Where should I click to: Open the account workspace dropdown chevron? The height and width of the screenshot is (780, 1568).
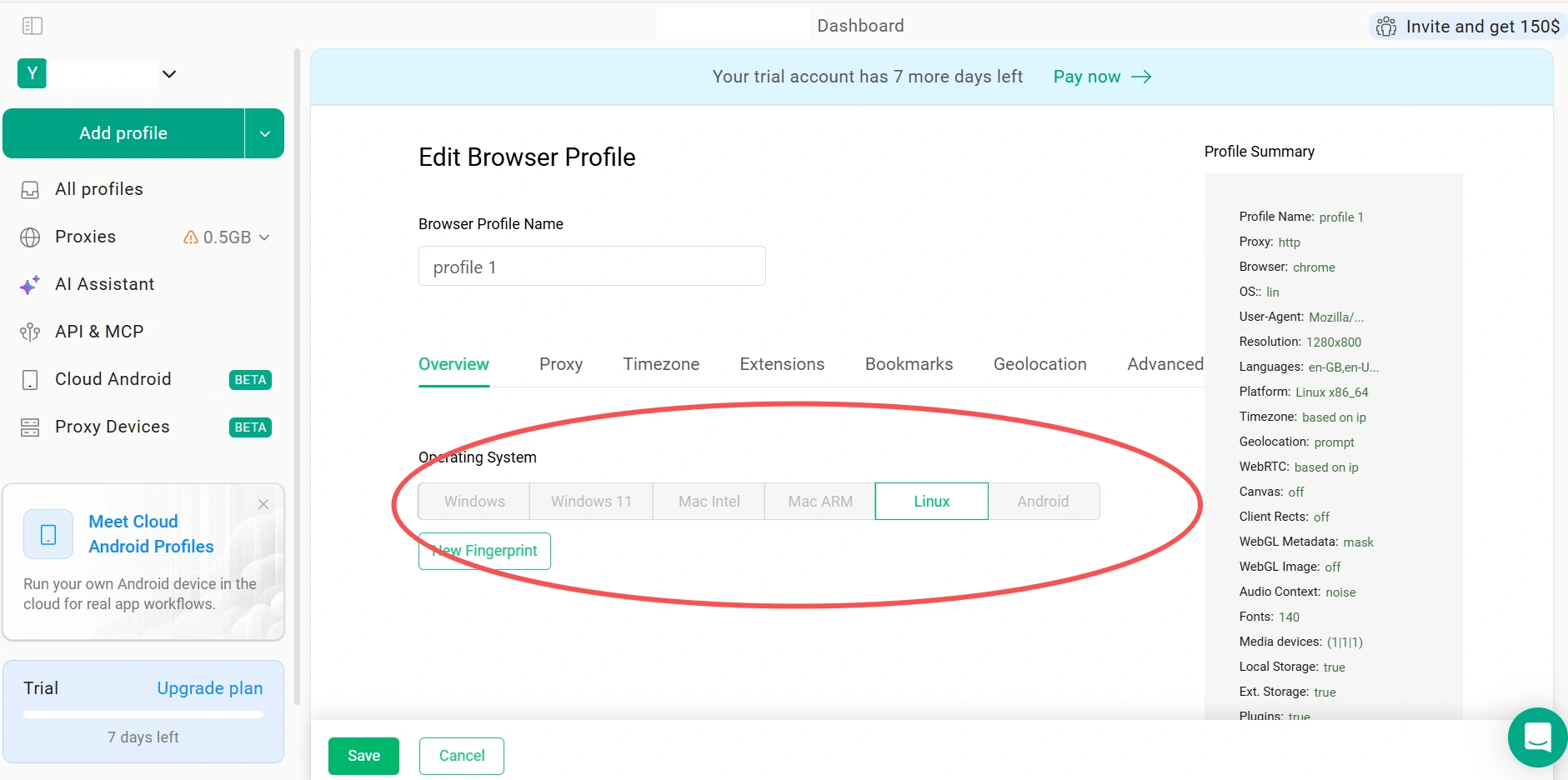coord(169,74)
